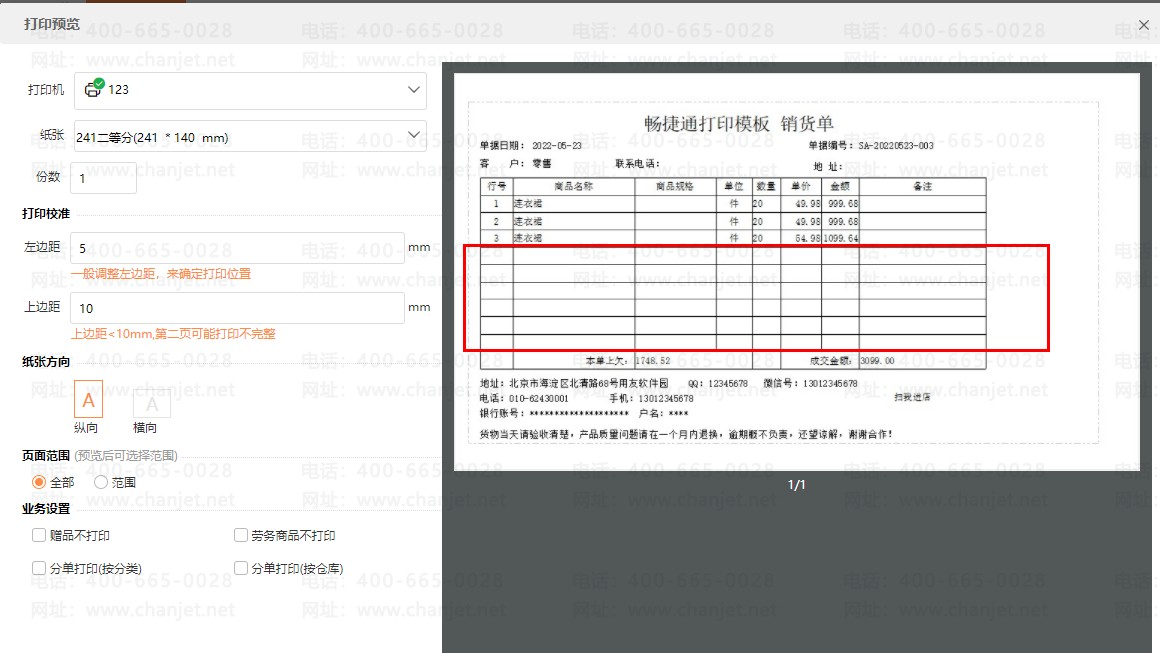Image resolution: width=1160 pixels, height=653 pixels.
Task: Toggle 分单打印(按仓库) checkbox
Action: (240, 568)
